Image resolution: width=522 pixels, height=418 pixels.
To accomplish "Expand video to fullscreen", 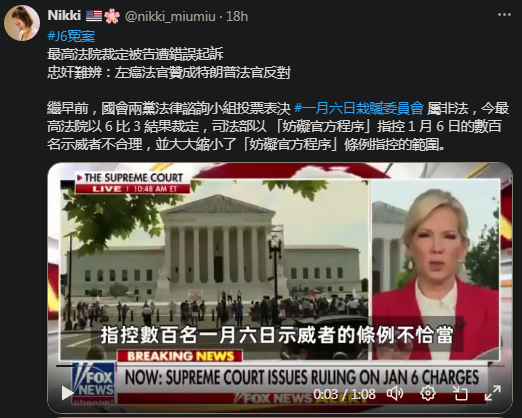I will pos(492,394).
